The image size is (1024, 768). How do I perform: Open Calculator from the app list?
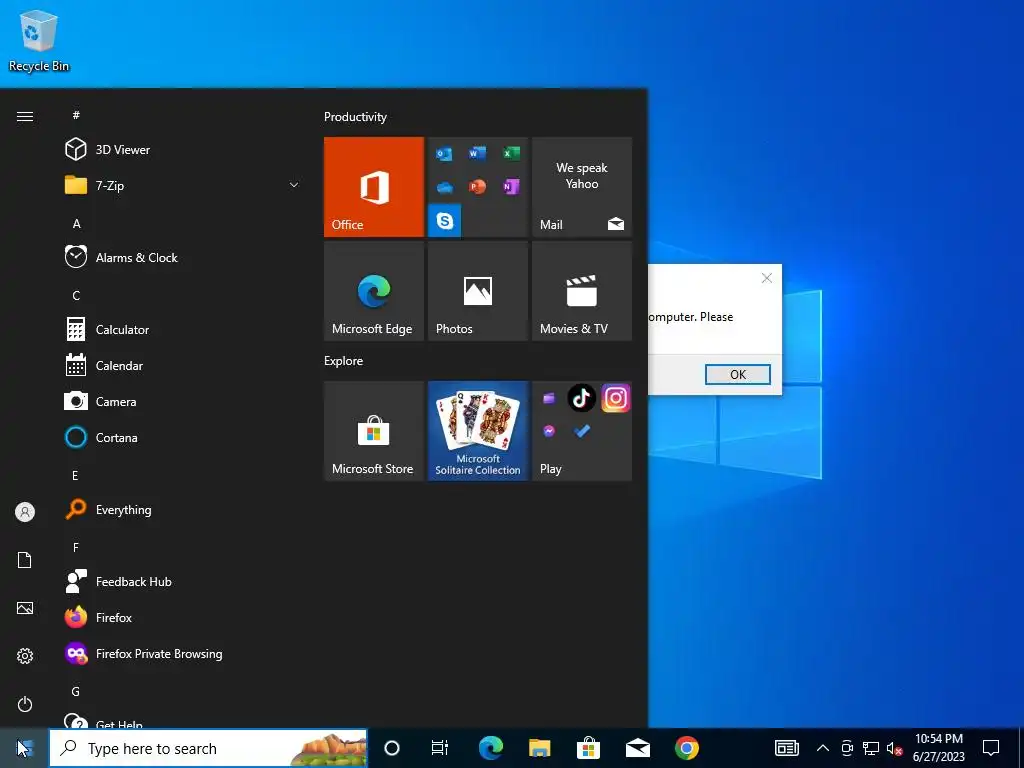(182, 329)
